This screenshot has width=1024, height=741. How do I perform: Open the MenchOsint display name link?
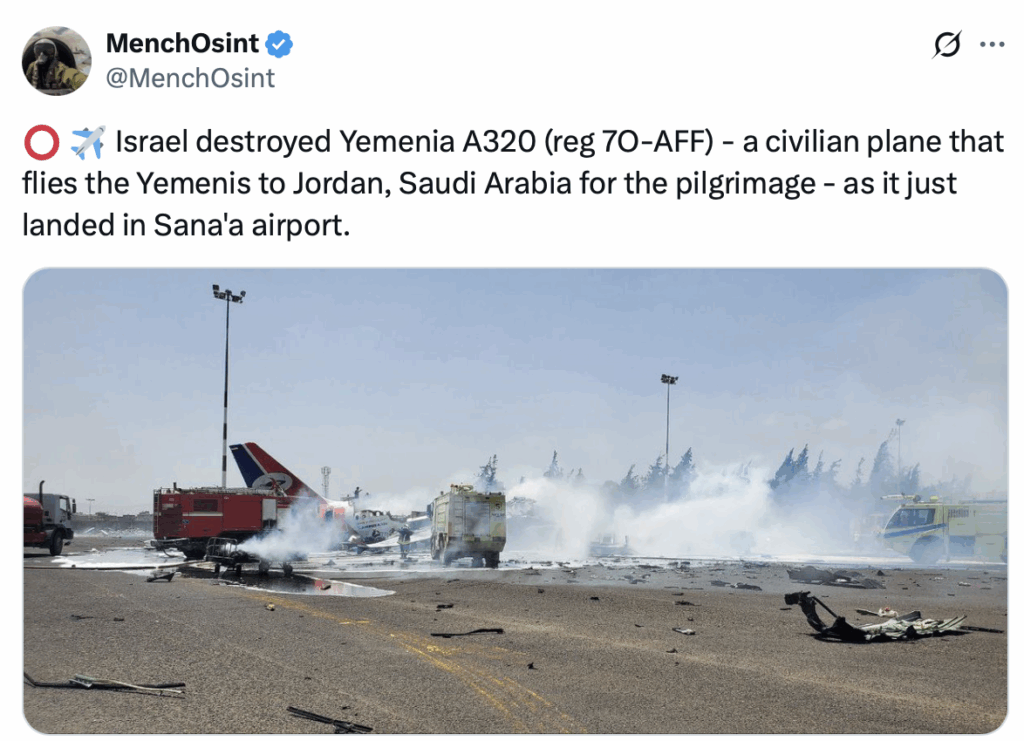tap(182, 44)
